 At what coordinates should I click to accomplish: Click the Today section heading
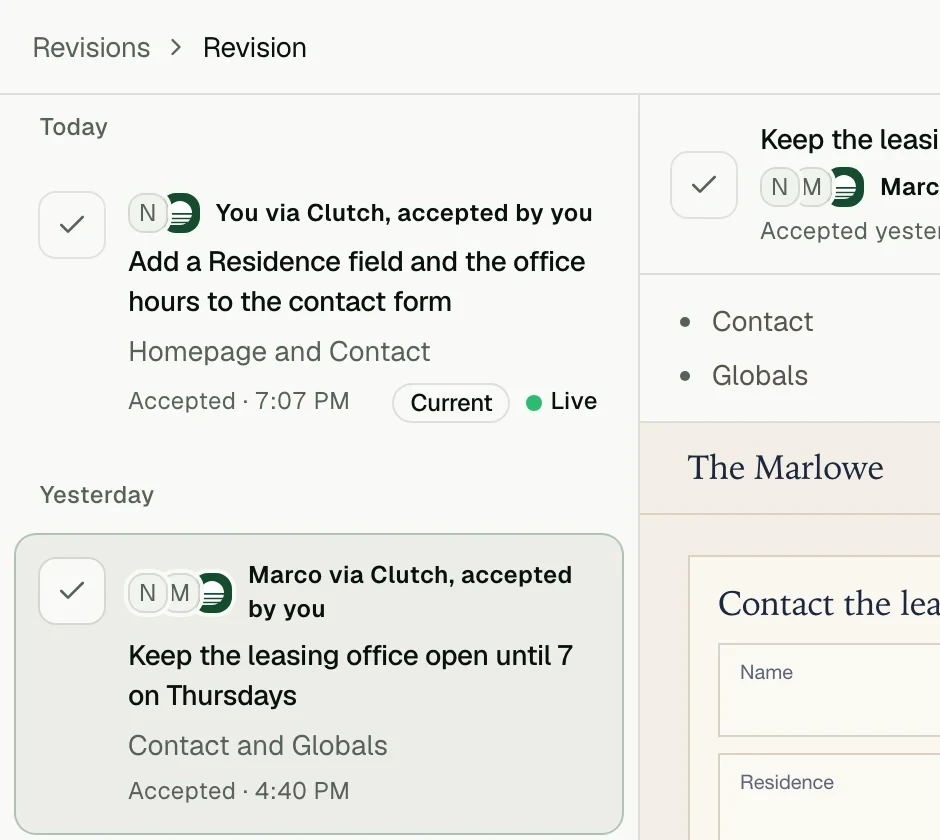coord(74,127)
